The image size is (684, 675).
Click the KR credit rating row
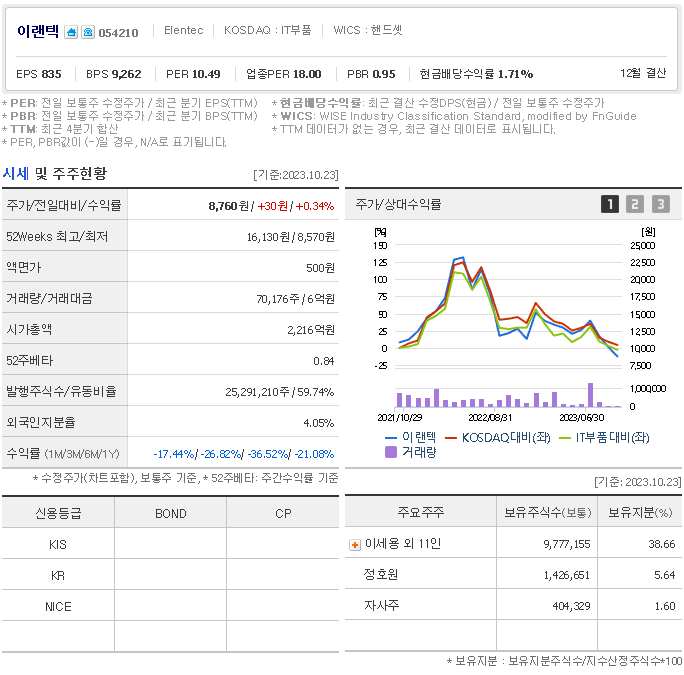pyautogui.click(x=170, y=575)
